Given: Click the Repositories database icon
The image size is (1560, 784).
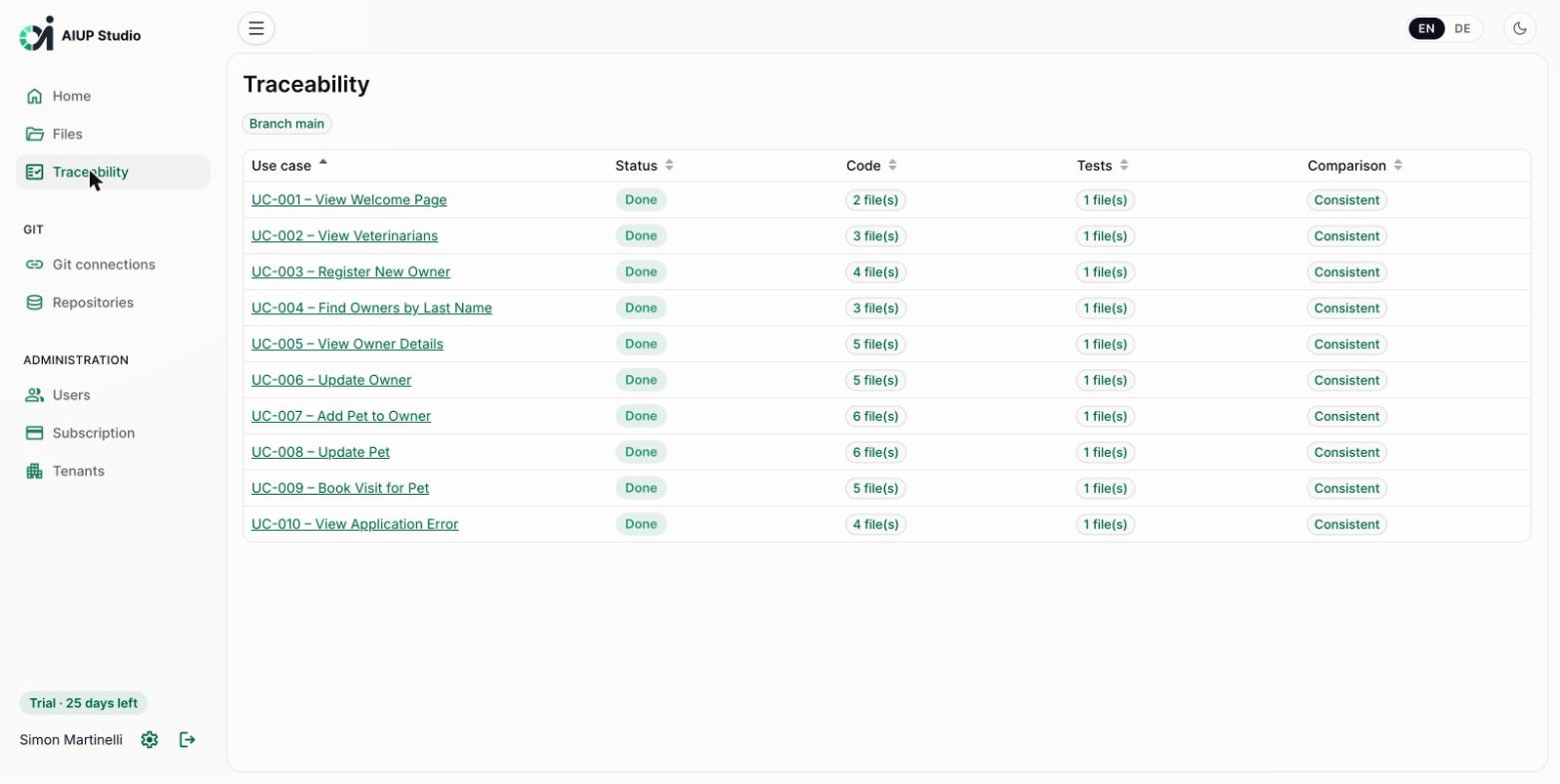Looking at the screenshot, I should click(35, 302).
